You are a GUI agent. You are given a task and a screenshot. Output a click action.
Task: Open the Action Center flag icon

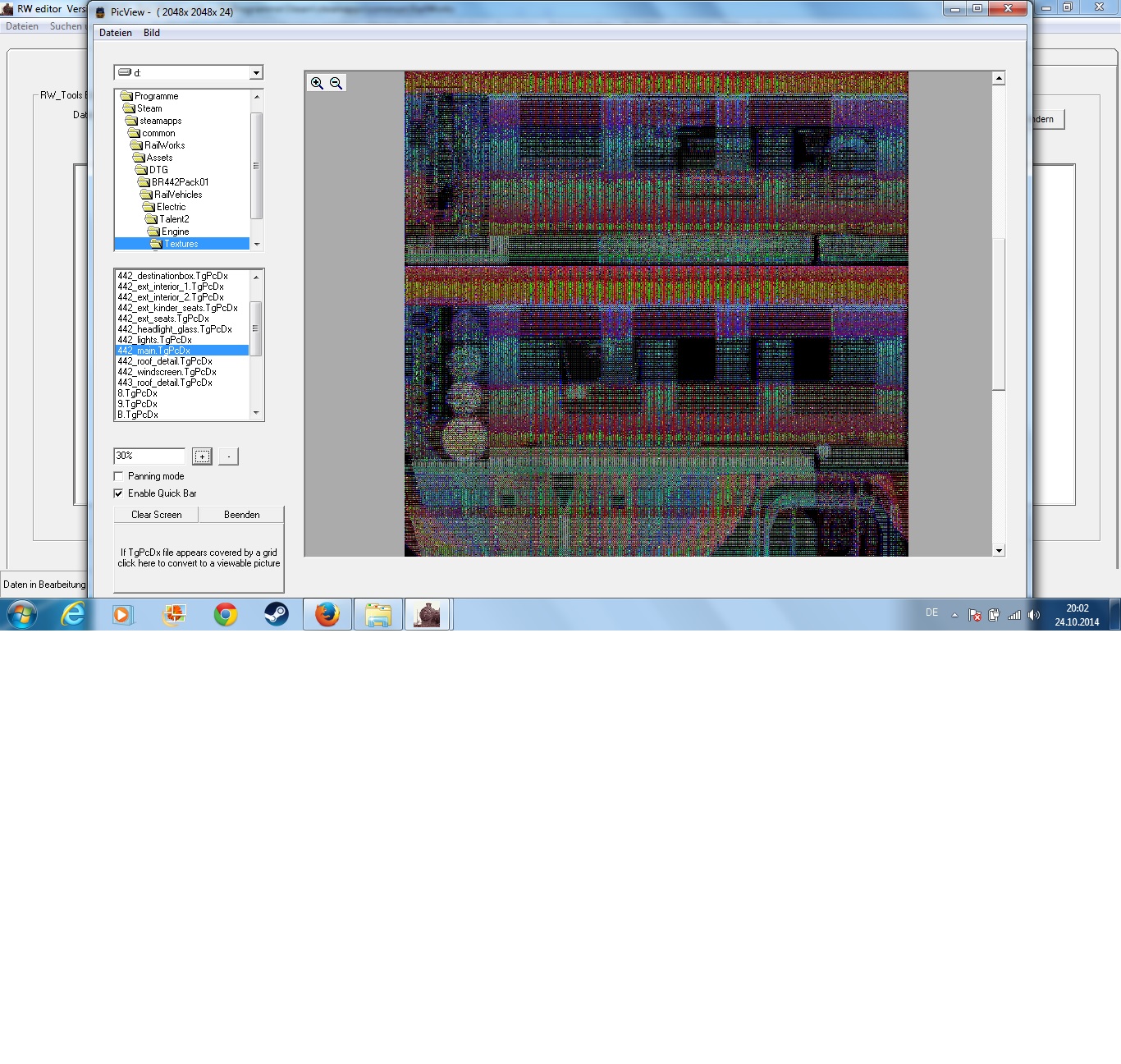[x=974, y=615]
